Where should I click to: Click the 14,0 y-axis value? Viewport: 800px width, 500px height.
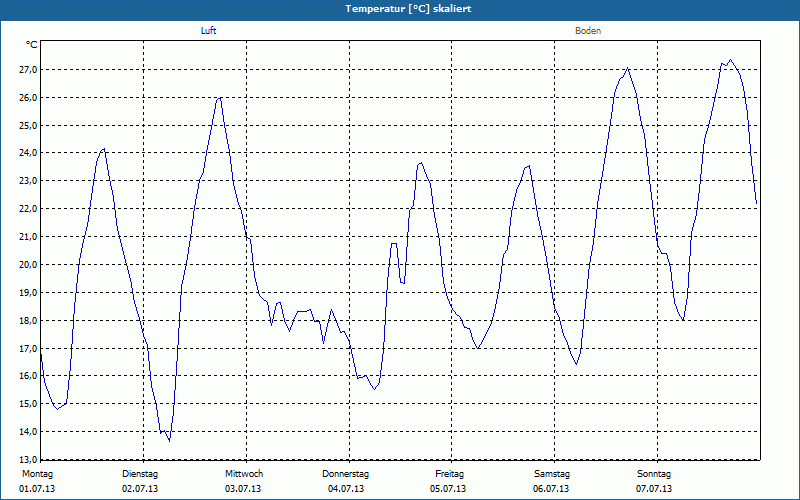[29, 432]
